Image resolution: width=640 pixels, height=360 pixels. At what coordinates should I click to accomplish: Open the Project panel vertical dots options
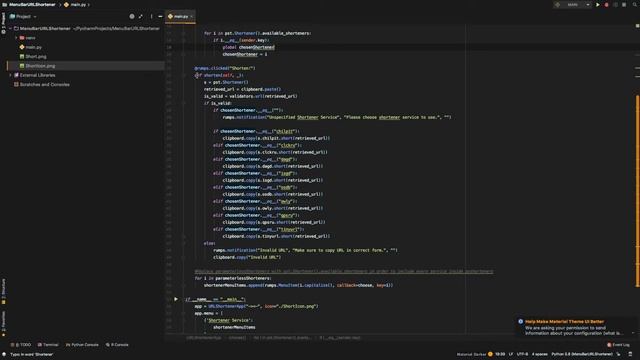click(x=151, y=16)
